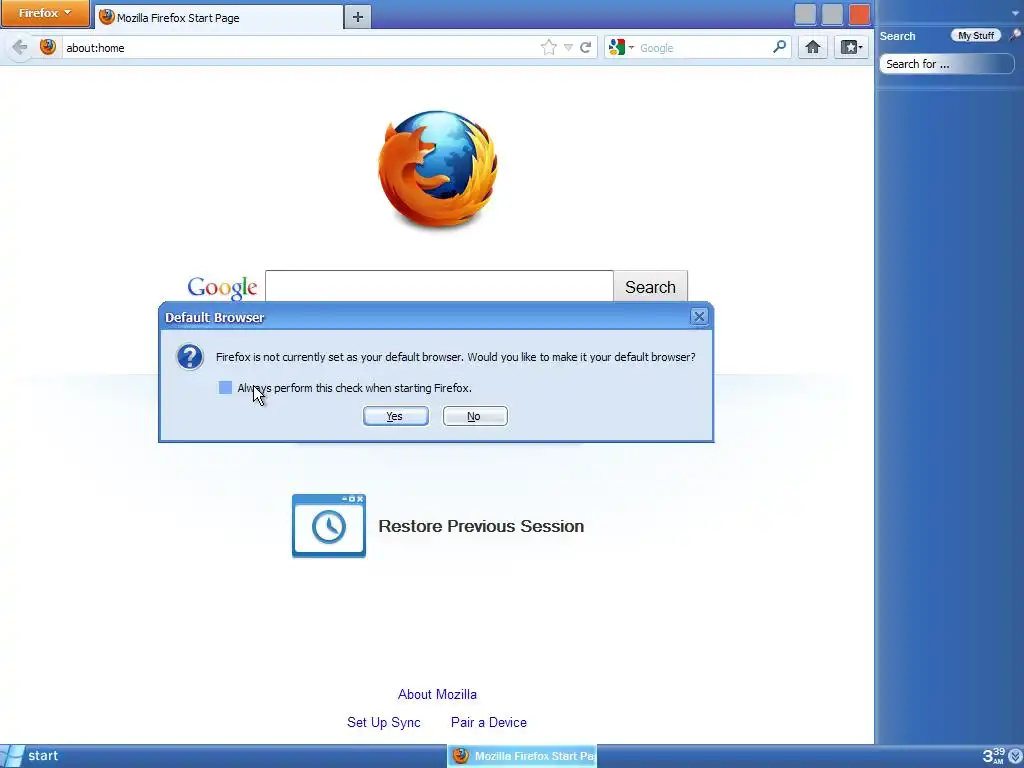This screenshot has height=768, width=1024.
Task: Focus the toolbar Google search box
Action: pos(704,48)
